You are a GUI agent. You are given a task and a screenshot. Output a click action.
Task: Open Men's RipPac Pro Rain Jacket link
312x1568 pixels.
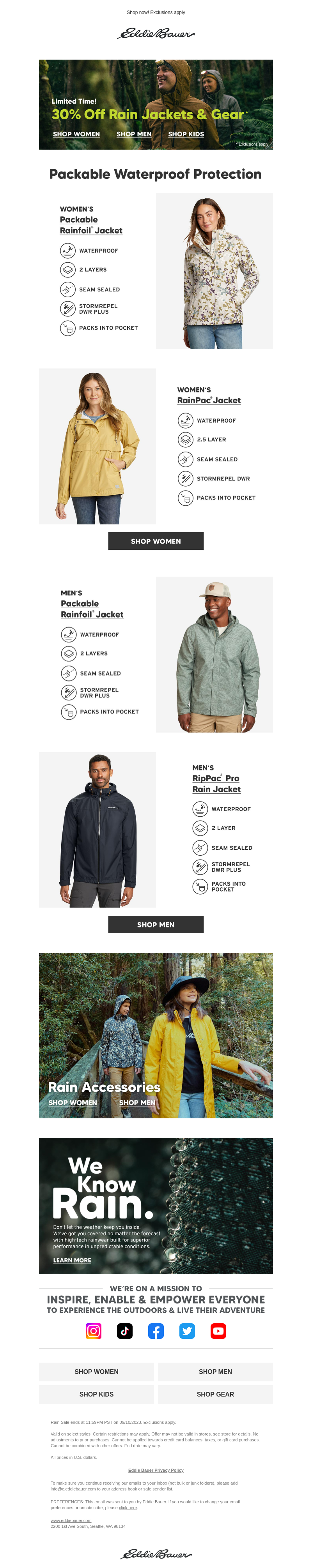(216, 783)
